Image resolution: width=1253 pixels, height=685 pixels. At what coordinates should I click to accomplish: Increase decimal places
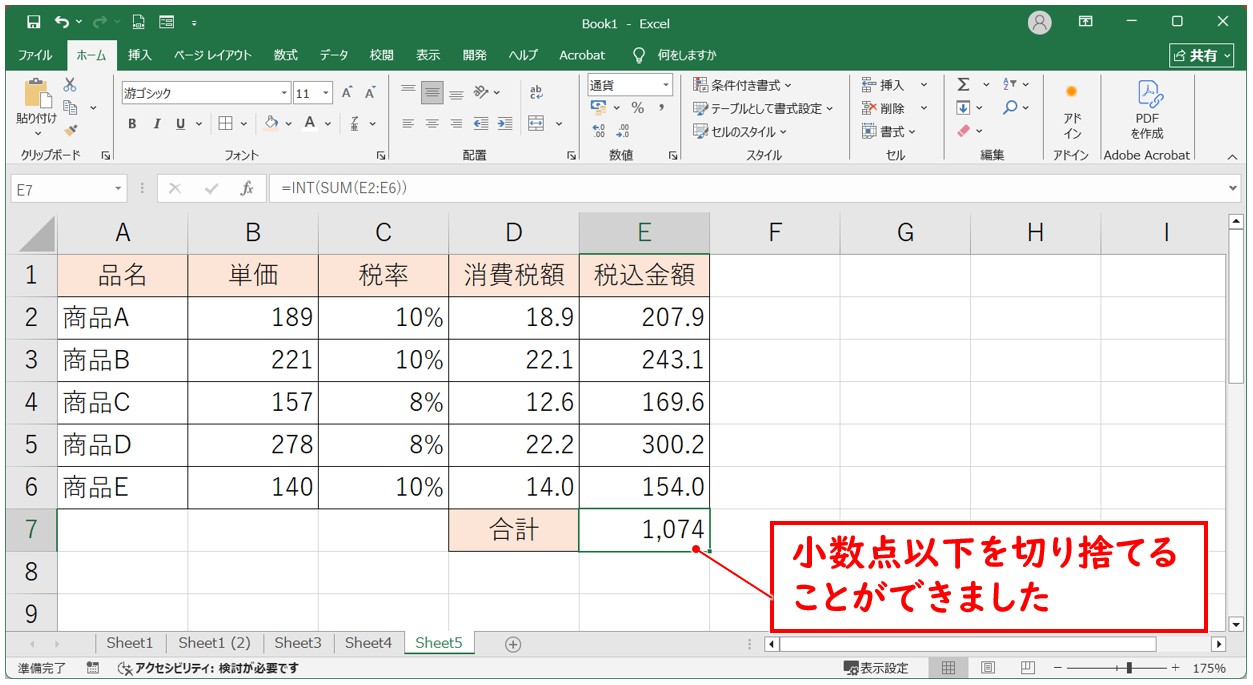point(598,131)
